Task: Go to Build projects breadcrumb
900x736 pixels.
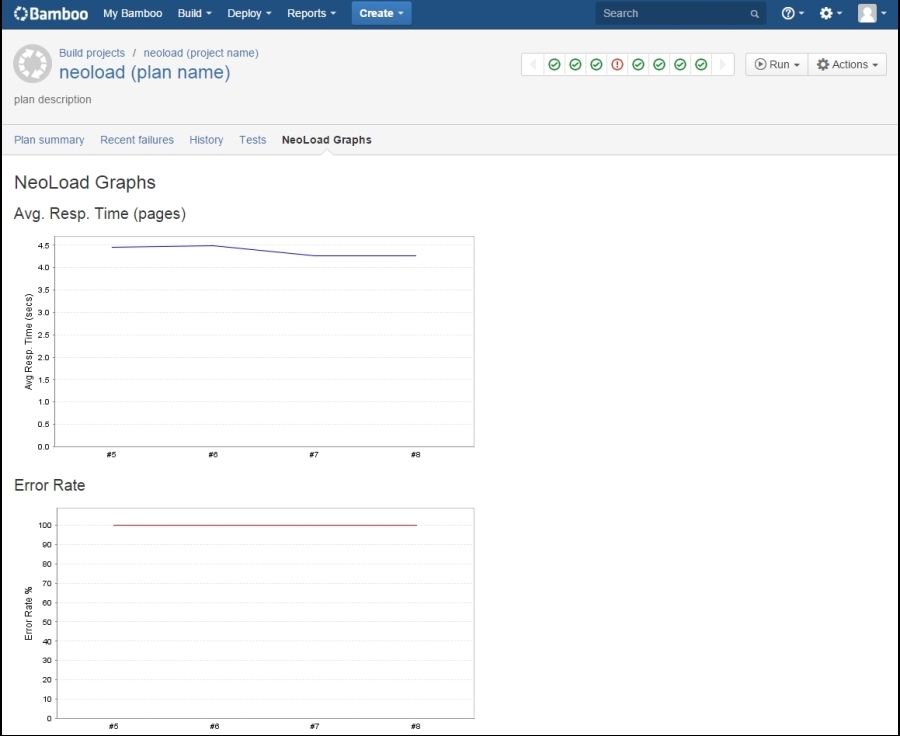Action: coord(92,53)
